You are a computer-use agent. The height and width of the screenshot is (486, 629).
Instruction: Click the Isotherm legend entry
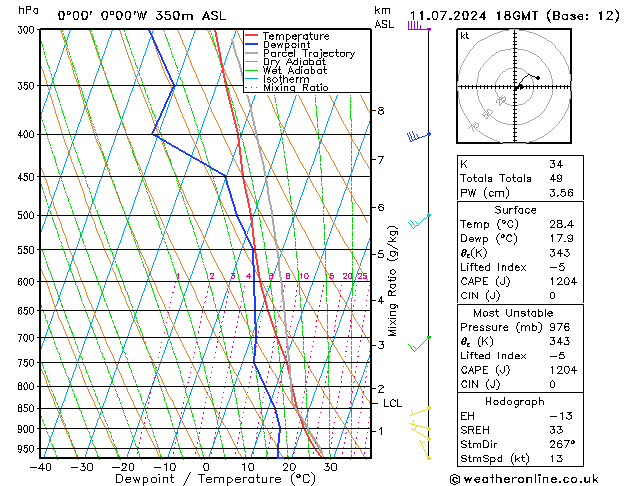point(277,79)
